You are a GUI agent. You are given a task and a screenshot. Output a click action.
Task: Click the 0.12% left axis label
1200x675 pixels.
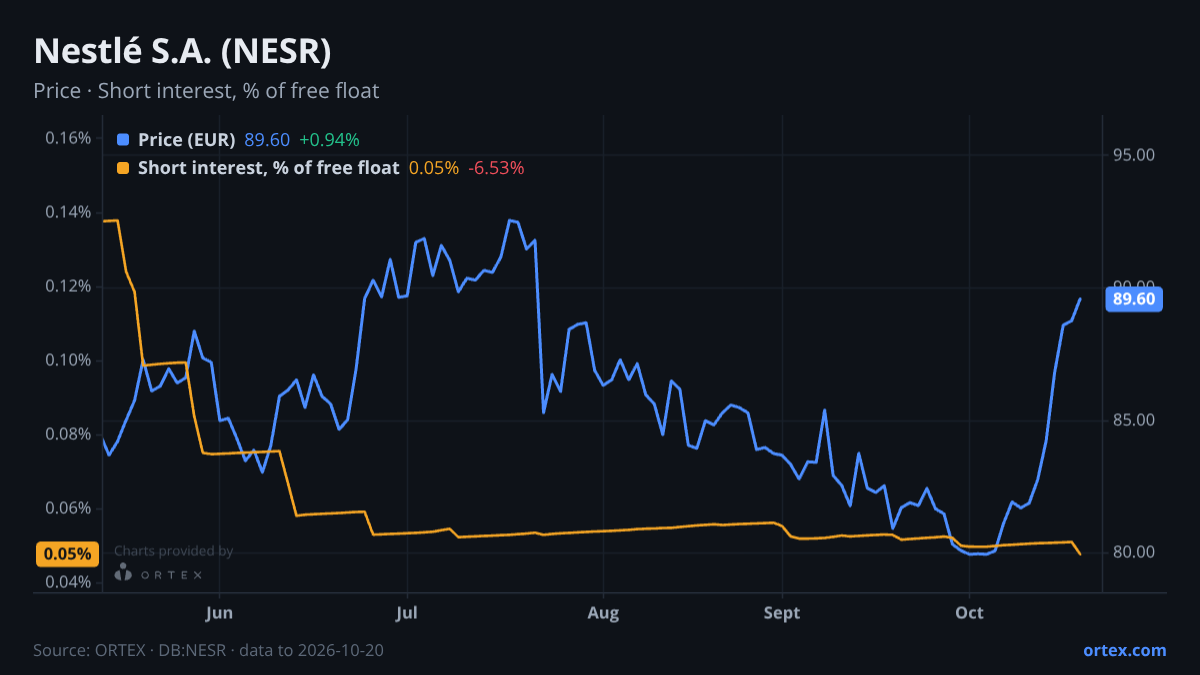(68, 286)
